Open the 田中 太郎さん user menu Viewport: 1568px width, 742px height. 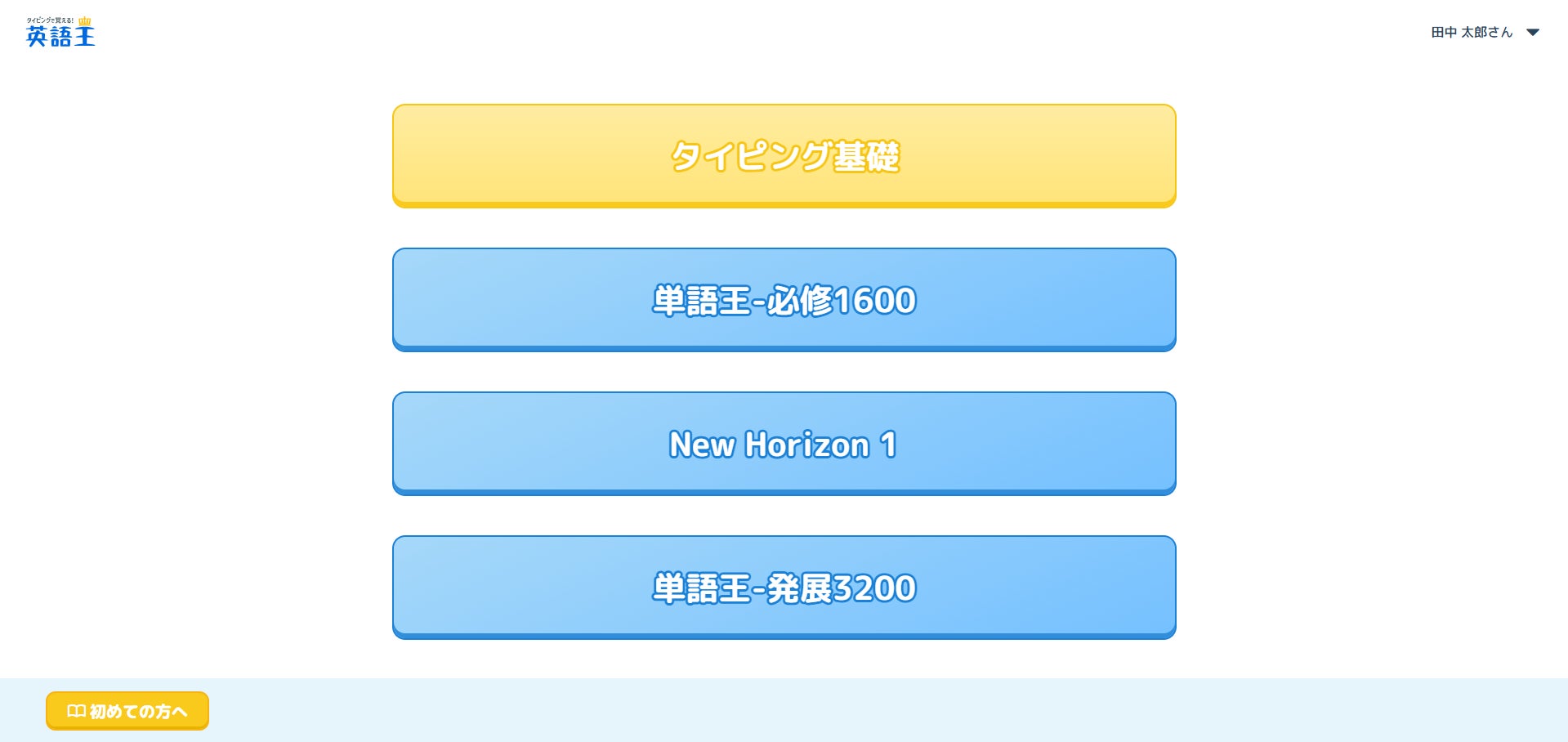(x=1472, y=33)
